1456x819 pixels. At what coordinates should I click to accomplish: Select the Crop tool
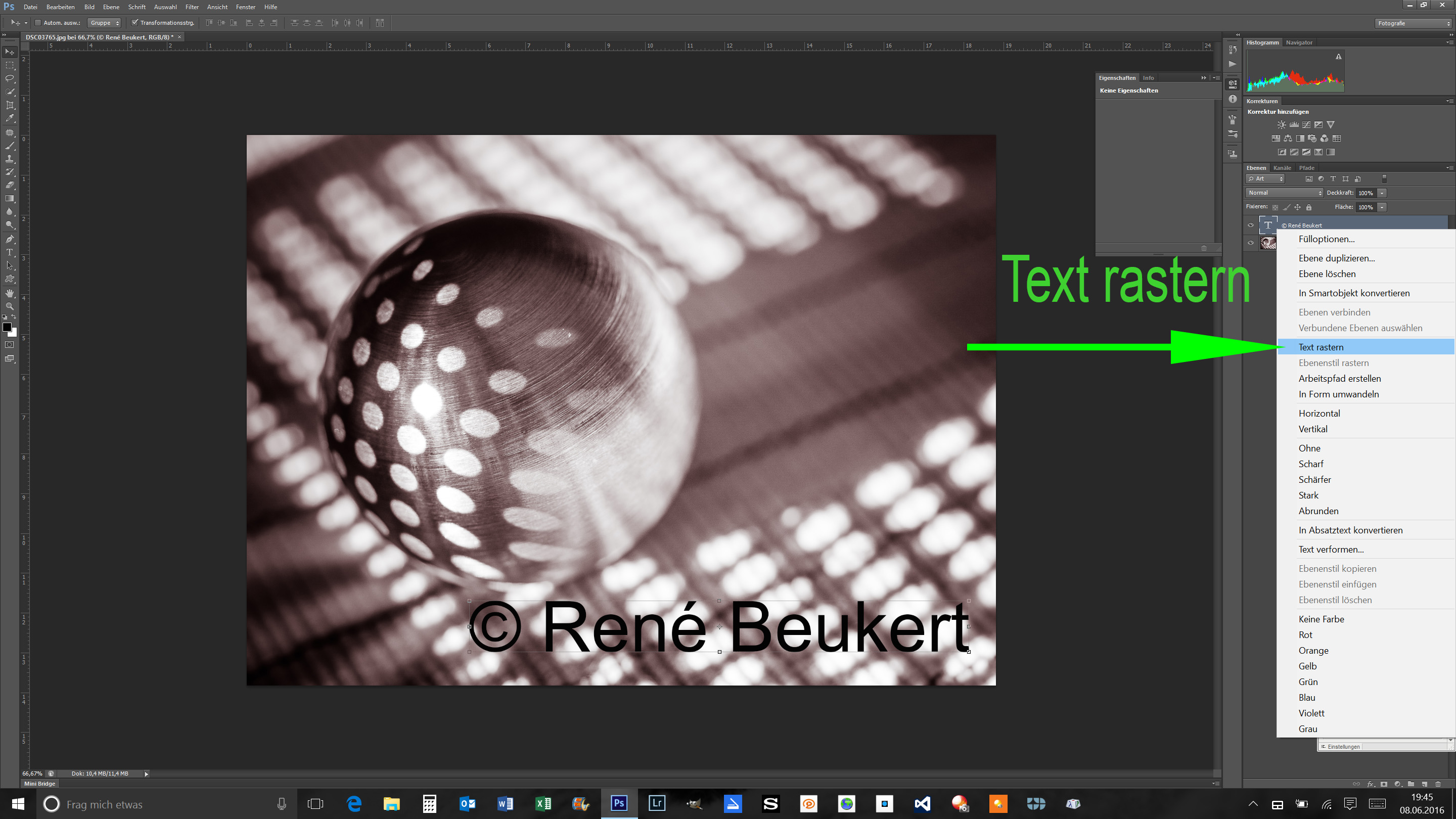(x=10, y=105)
